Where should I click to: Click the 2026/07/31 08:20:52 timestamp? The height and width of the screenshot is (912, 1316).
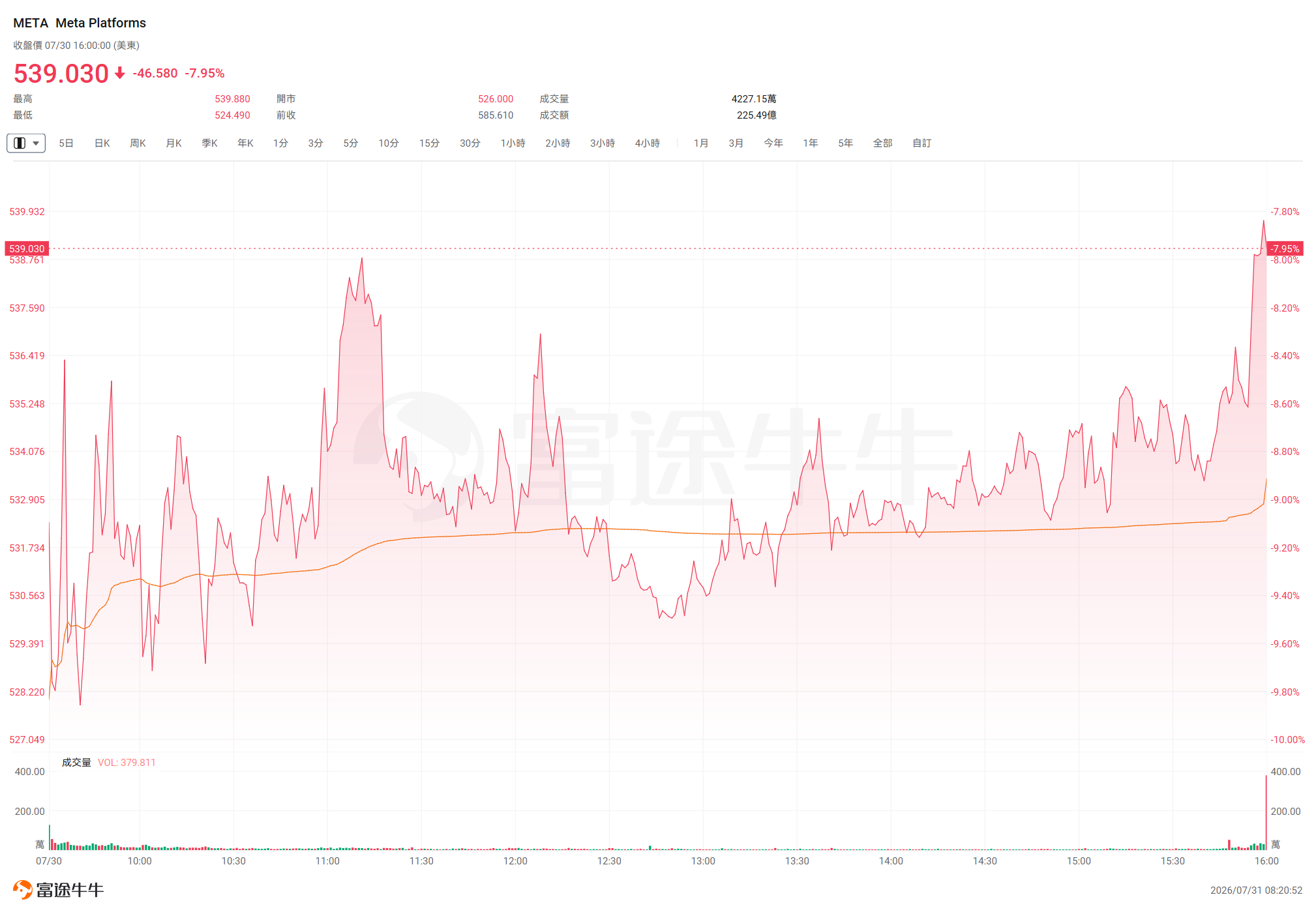tap(1256, 890)
